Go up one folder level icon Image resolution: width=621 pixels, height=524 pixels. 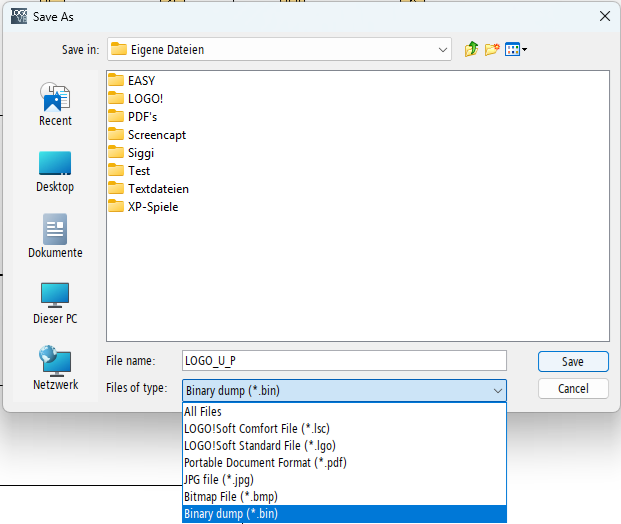471,50
